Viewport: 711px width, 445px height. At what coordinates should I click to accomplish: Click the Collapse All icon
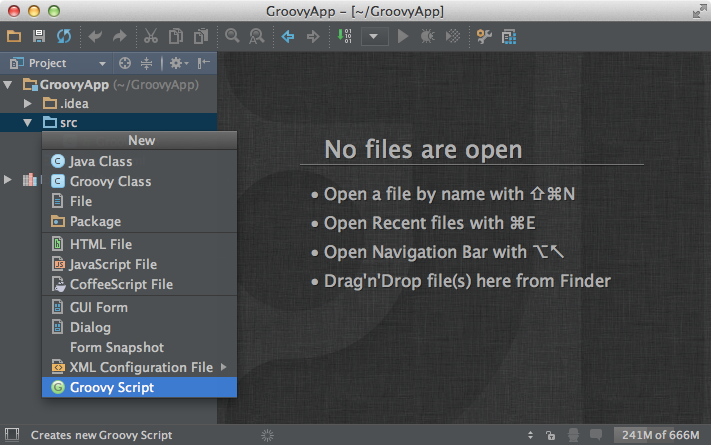[x=146, y=63]
